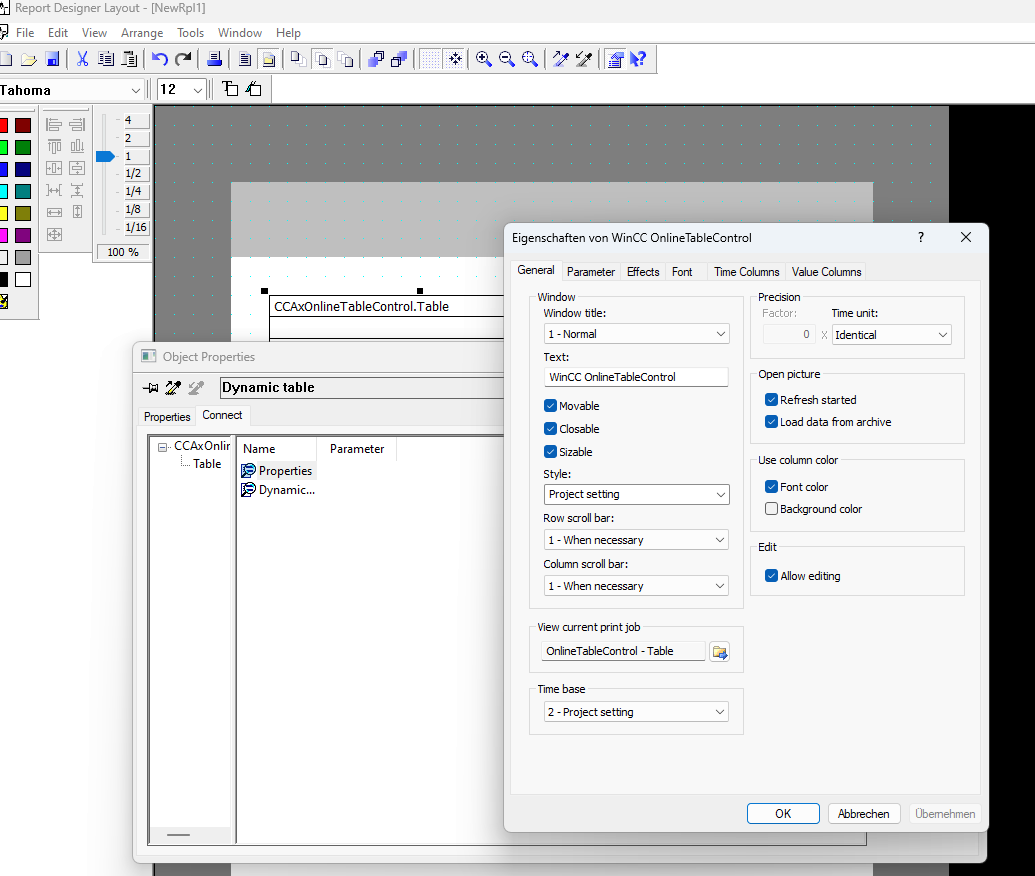Pick the dark green color swatch
The image size is (1035, 876).
pos(23,148)
